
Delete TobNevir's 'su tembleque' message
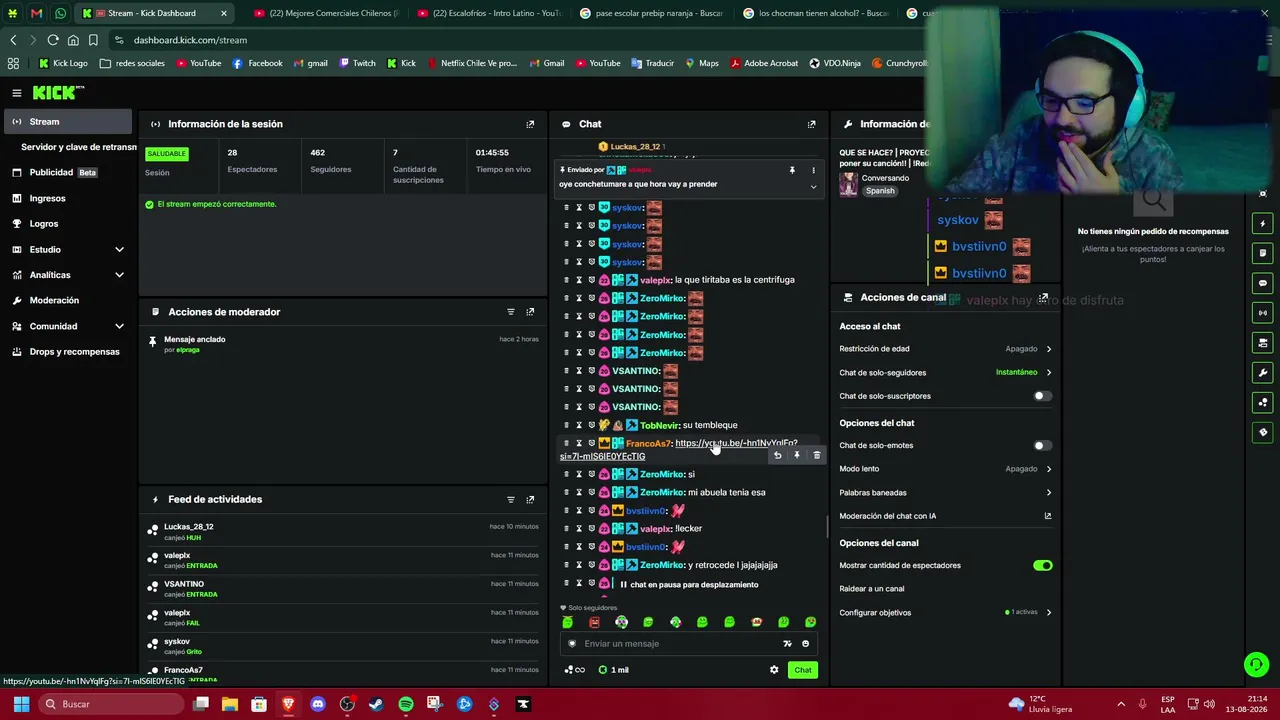[566, 425]
